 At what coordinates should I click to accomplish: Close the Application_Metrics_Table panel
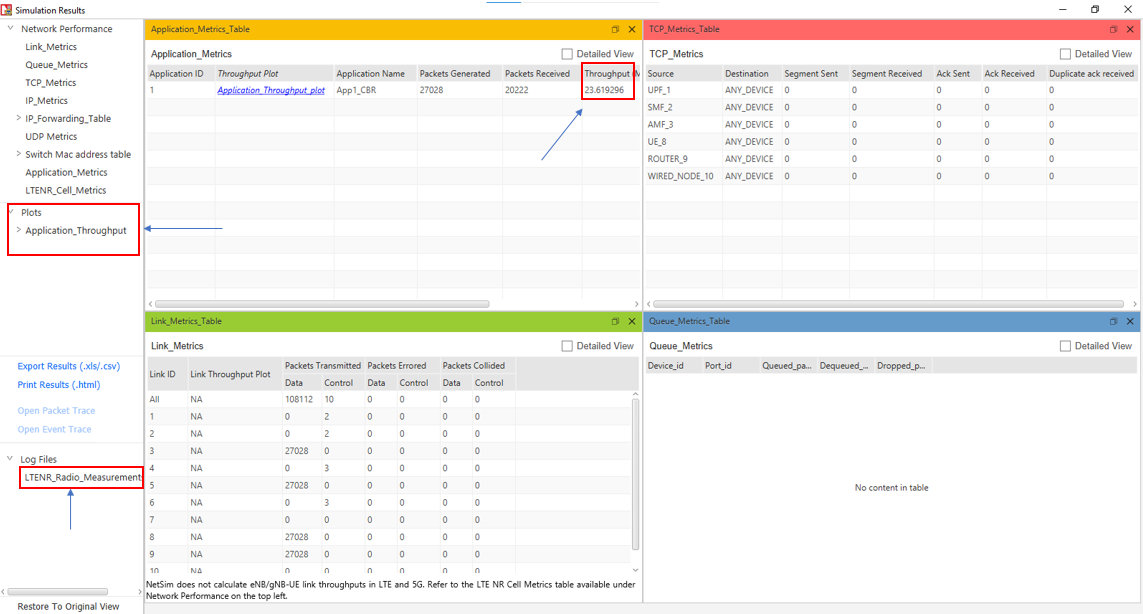pos(631,29)
